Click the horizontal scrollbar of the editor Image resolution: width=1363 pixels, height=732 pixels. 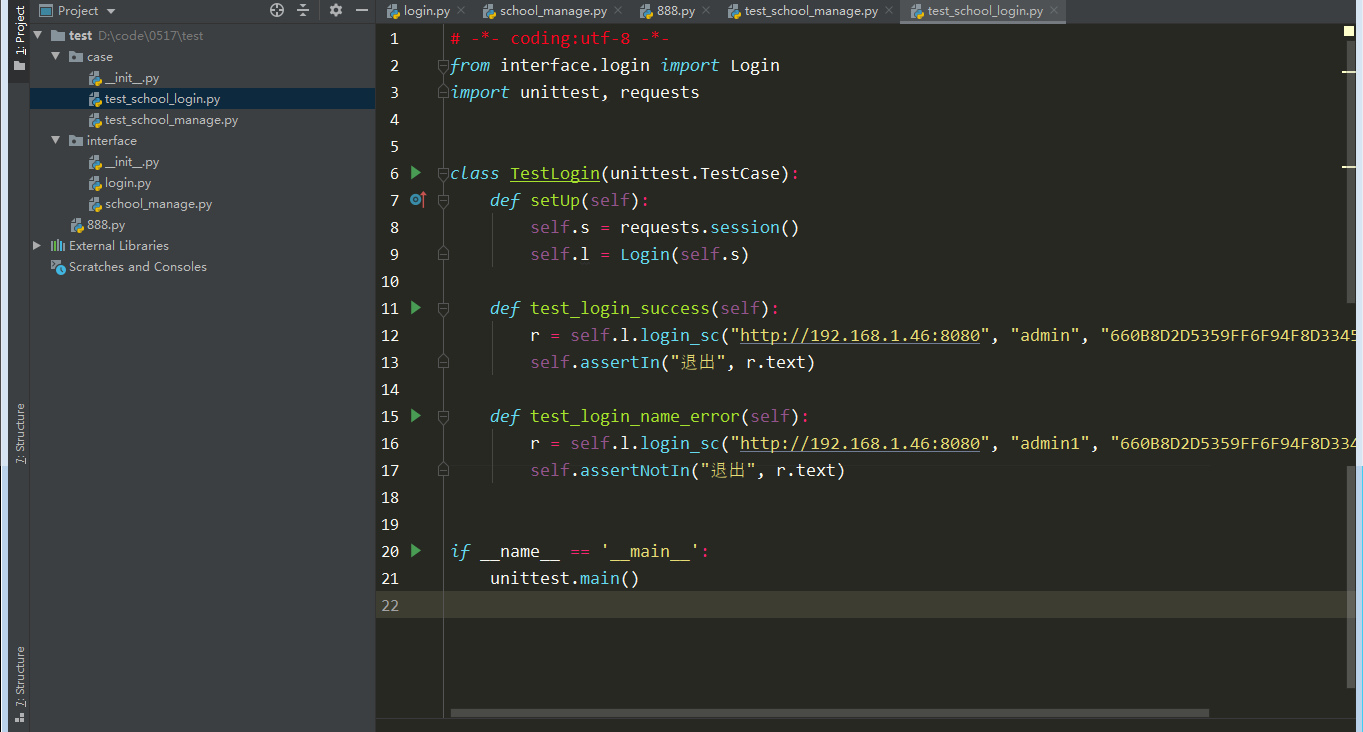pyautogui.click(x=829, y=713)
